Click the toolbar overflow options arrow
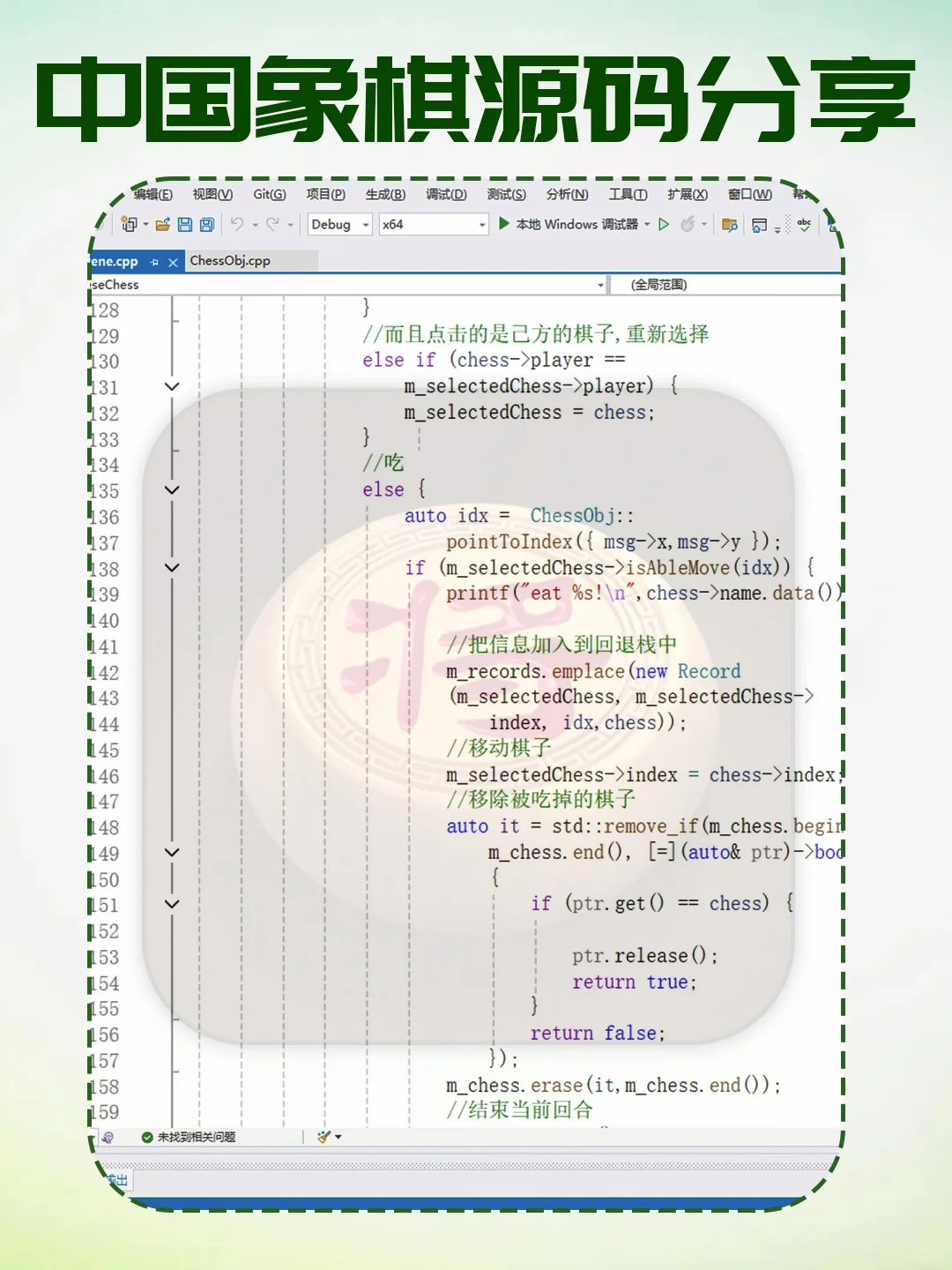This screenshot has height=1270, width=952. (x=777, y=228)
